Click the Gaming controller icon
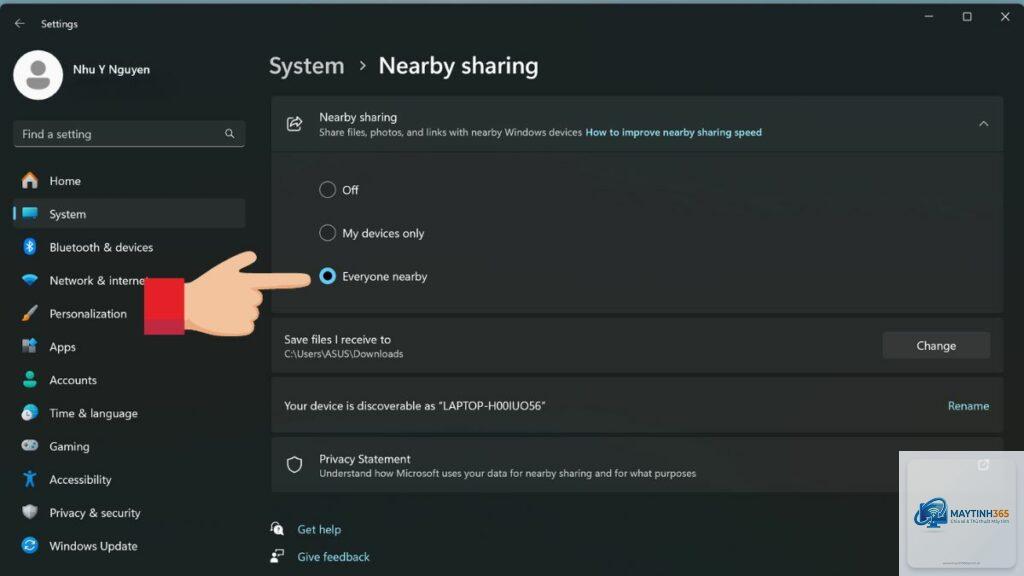Screen dimensions: 1024x576 tap(30, 446)
